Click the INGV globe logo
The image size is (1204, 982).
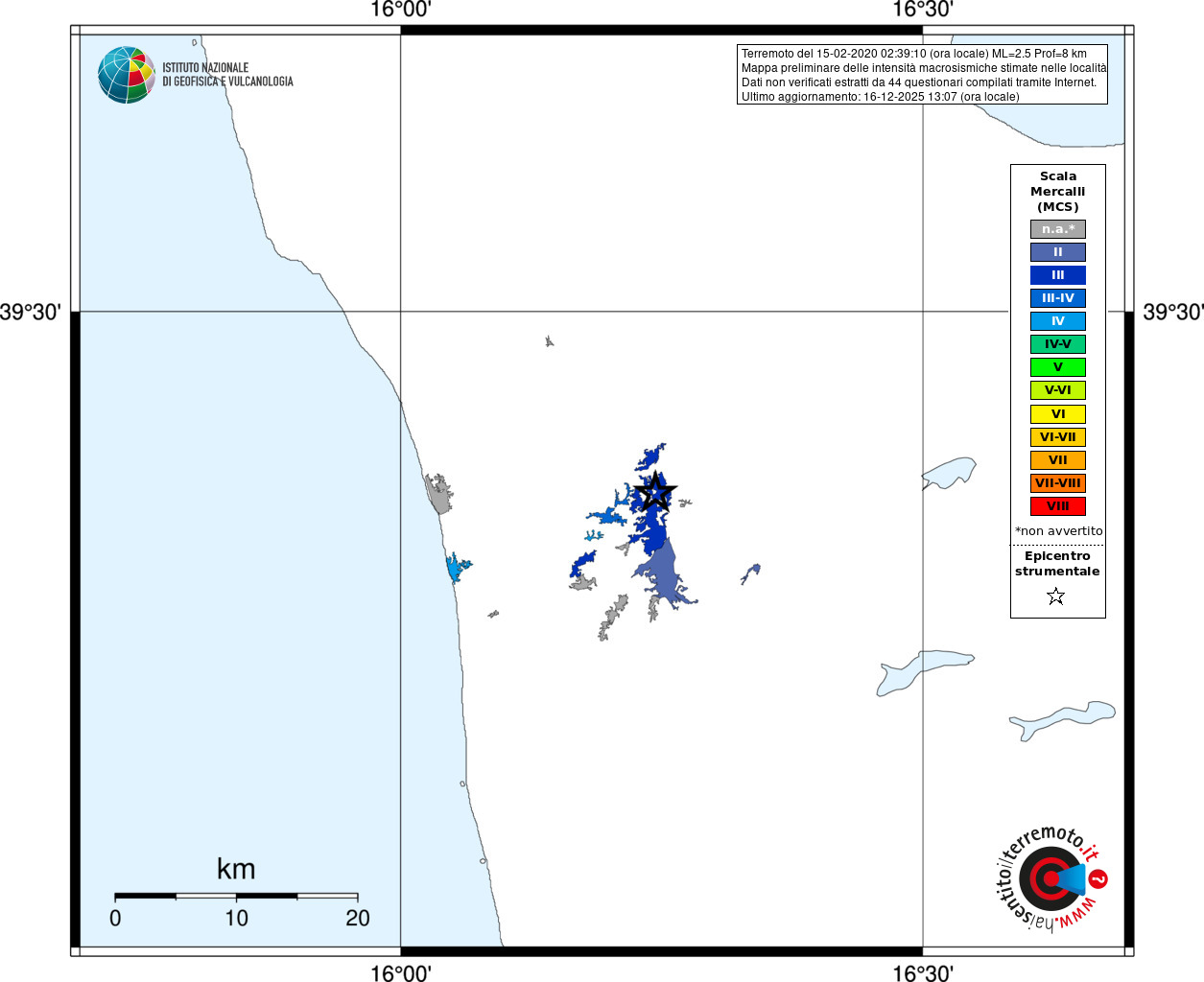[127, 75]
